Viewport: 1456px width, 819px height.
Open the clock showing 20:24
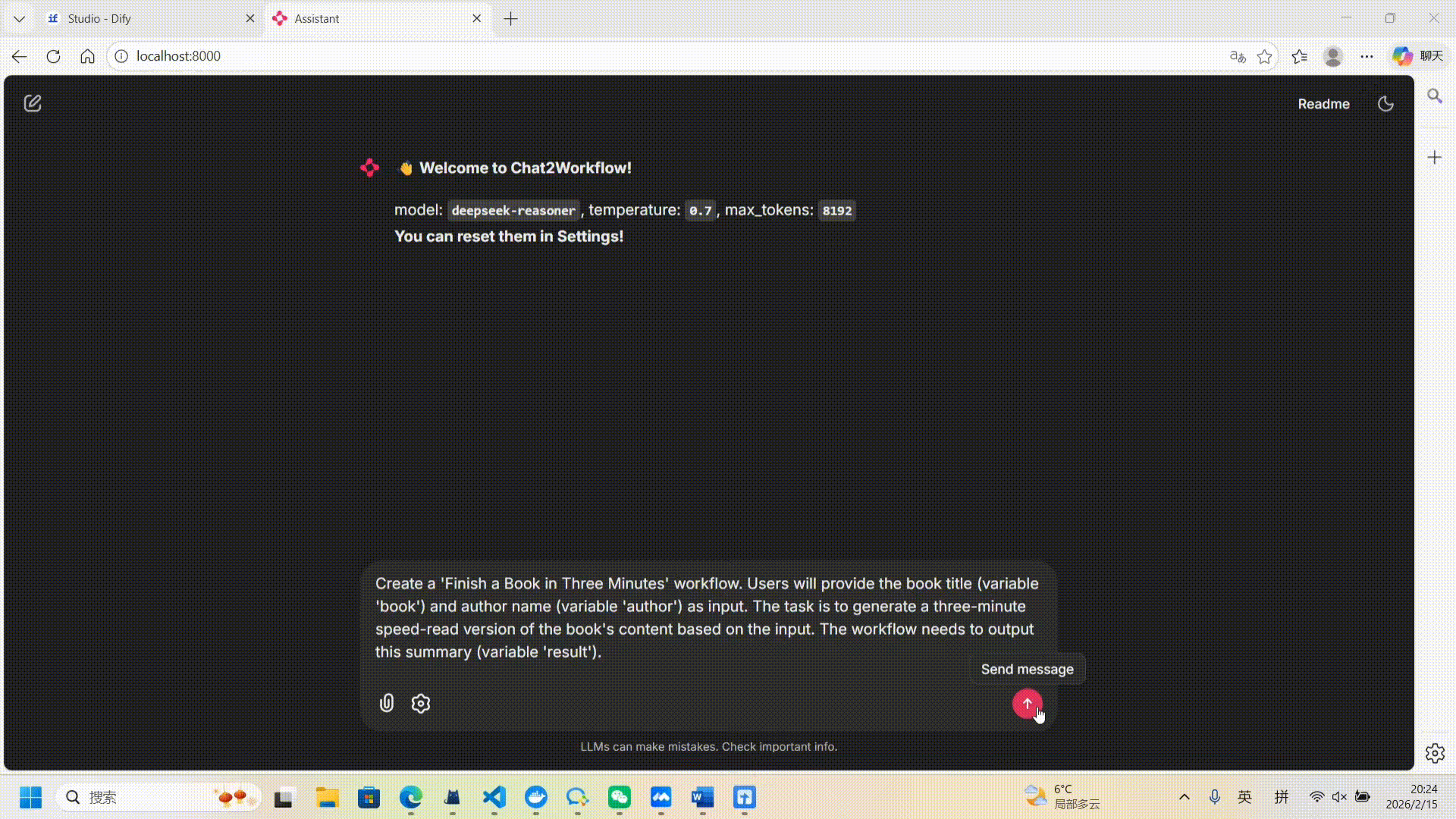coord(1411,797)
